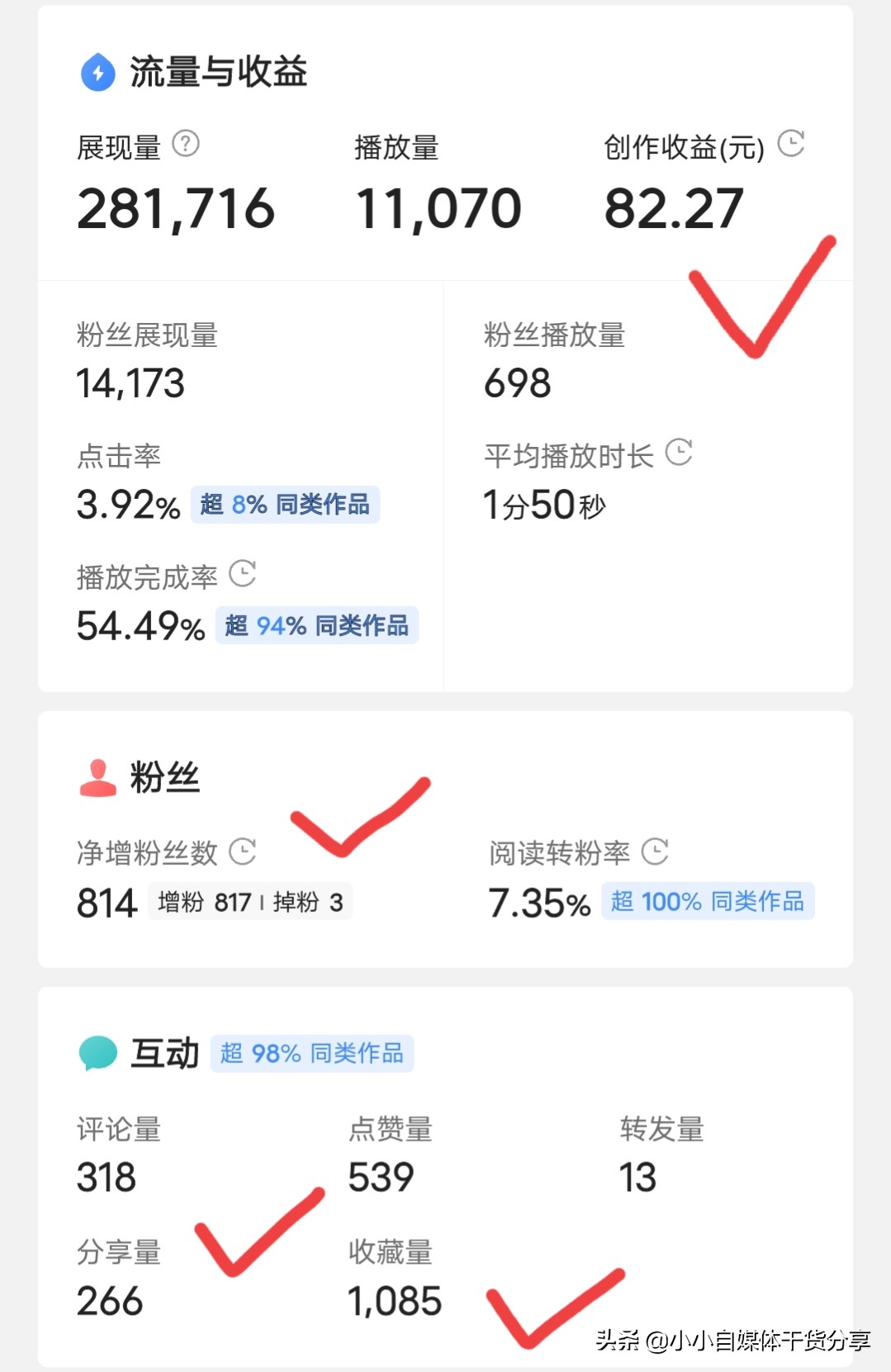Click the clock icon next to 创作收益(元)

792,142
